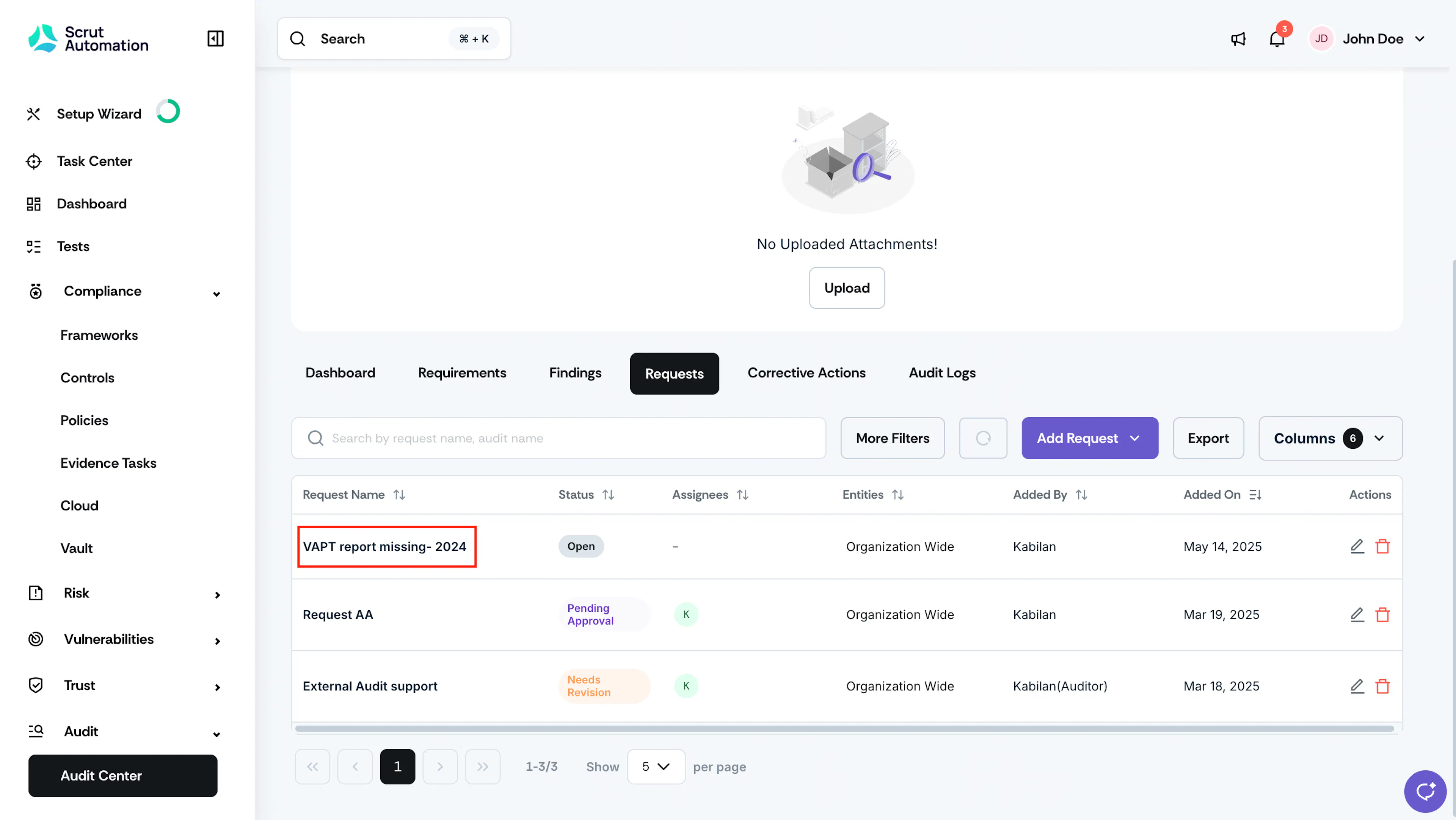
Task: Collapse the Audit menu section
Action: (217, 734)
